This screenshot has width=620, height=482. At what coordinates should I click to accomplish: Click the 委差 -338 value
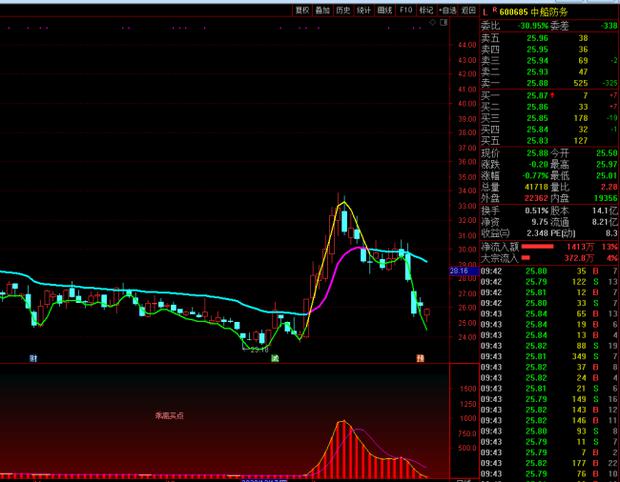tap(609, 26)
